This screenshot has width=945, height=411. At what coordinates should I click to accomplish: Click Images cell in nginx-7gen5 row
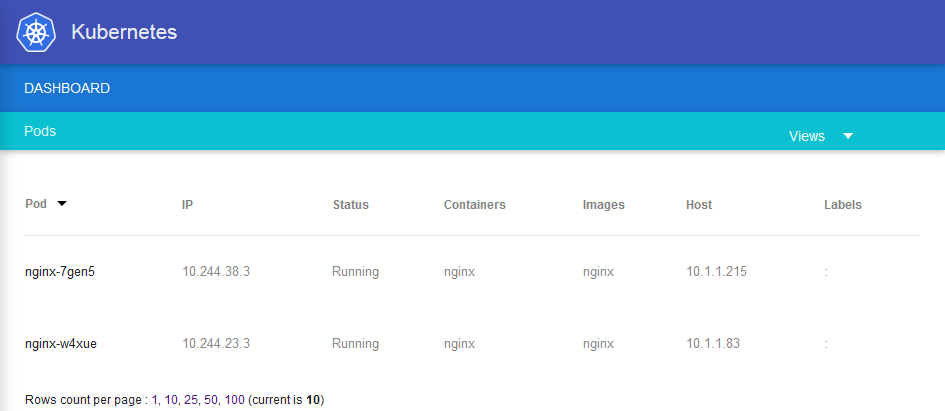(598, 272)
